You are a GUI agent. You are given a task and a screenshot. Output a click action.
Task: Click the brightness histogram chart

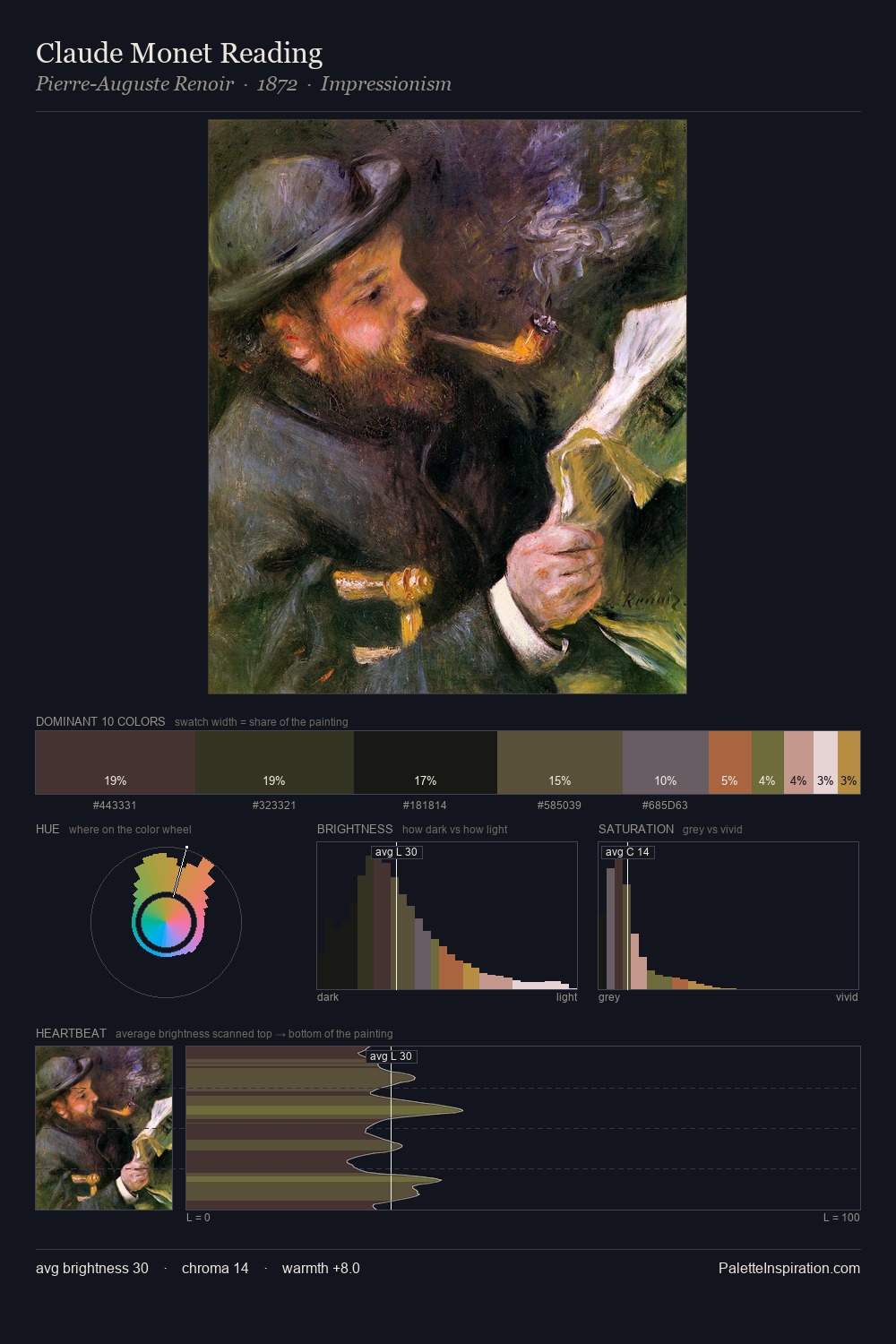(x=447, y=916)
